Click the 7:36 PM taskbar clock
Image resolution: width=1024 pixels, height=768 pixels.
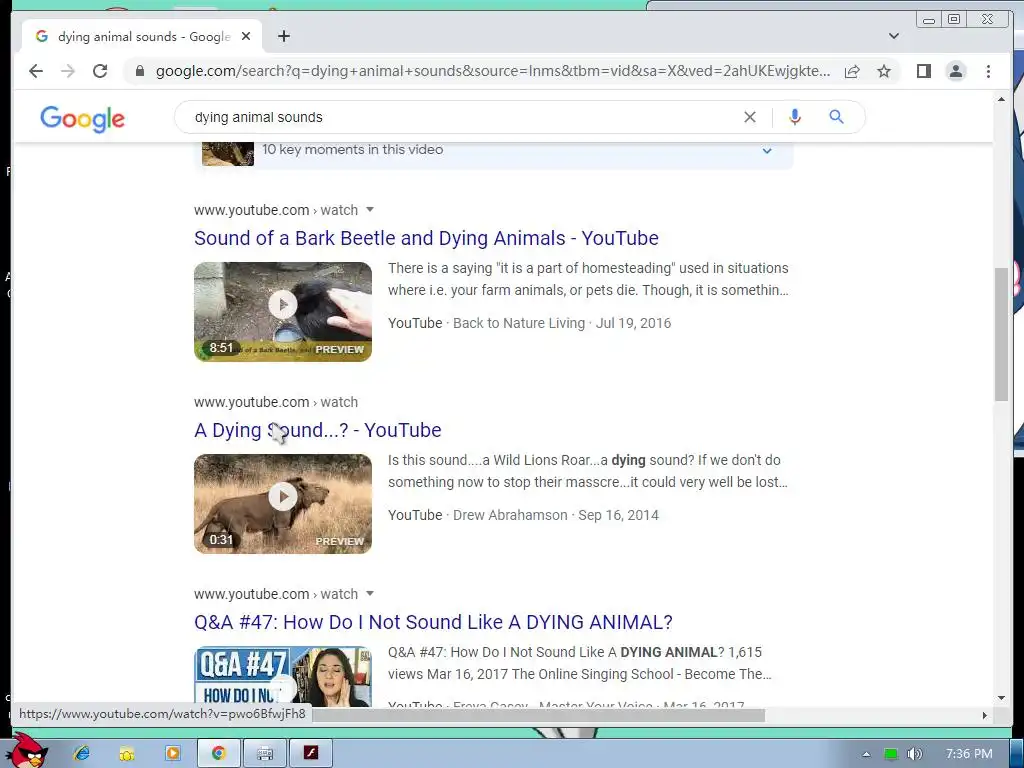pyautogui.click(x=969, y=754)
